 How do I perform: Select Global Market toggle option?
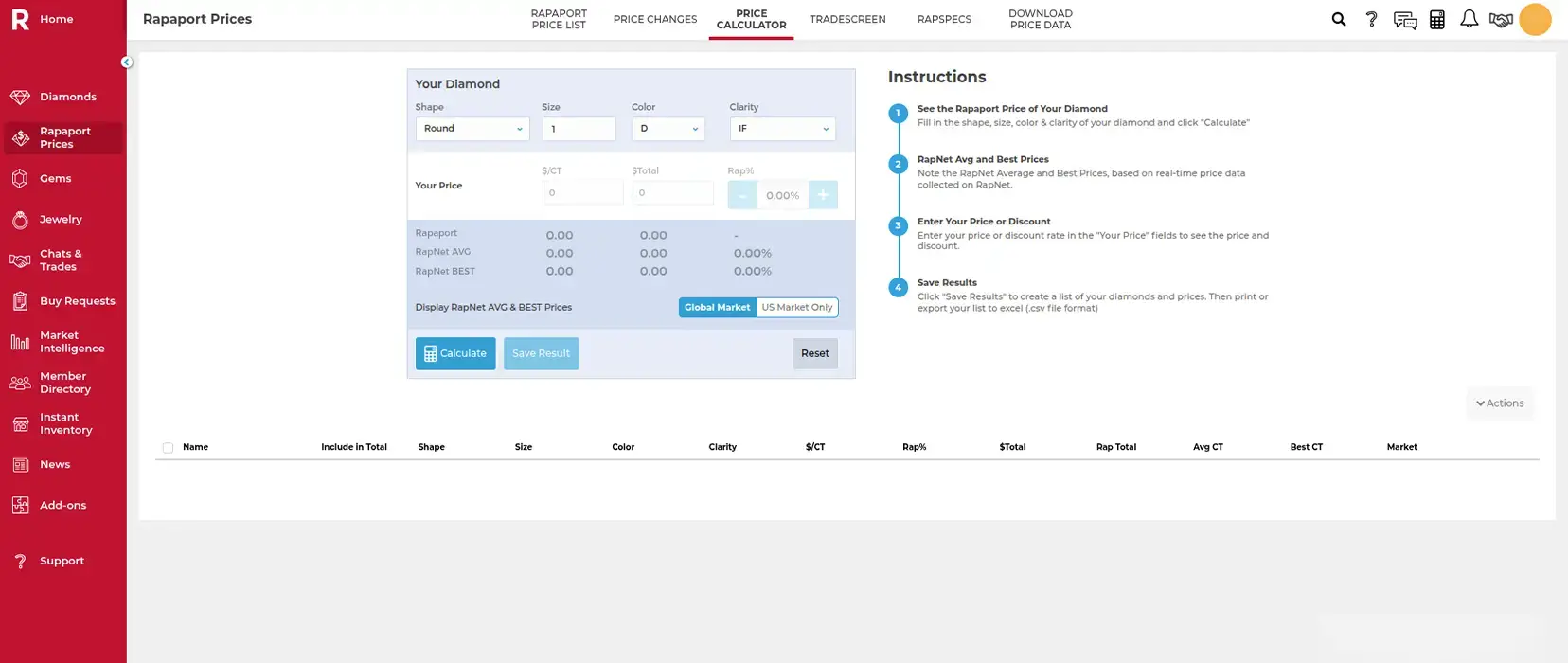pos(718,308)
